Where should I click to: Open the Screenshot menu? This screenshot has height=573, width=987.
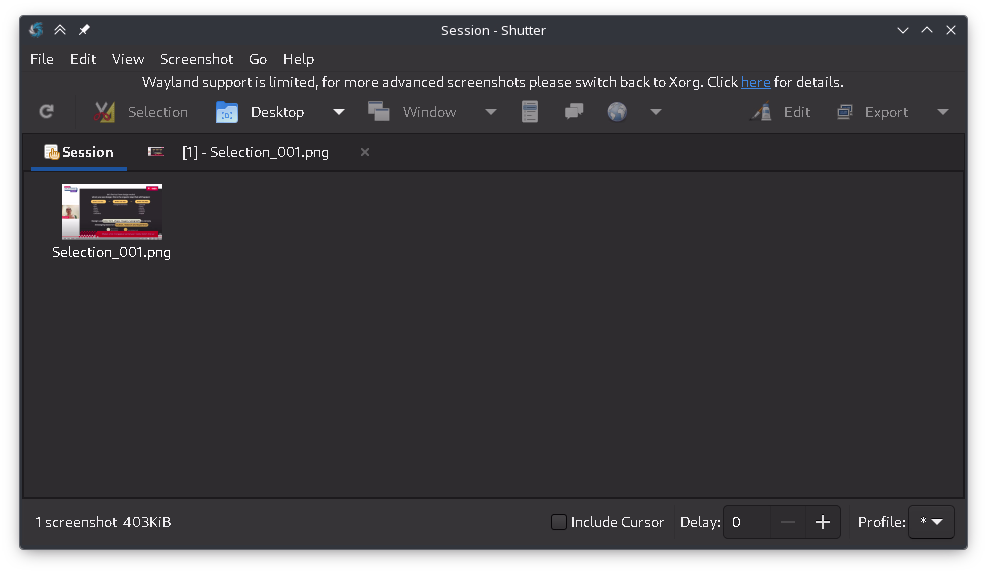coord(196,59)
